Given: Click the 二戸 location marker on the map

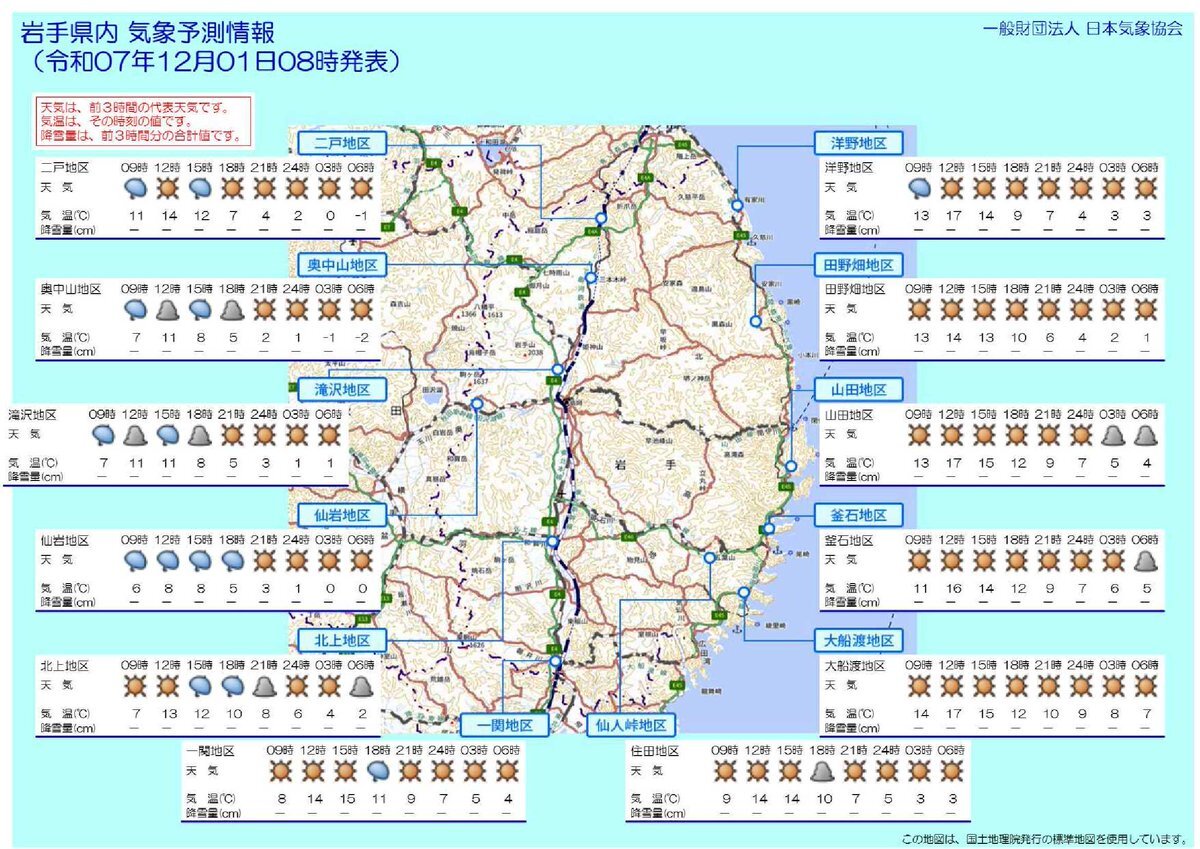Looking at the screenshot, I should pos(601,218).
